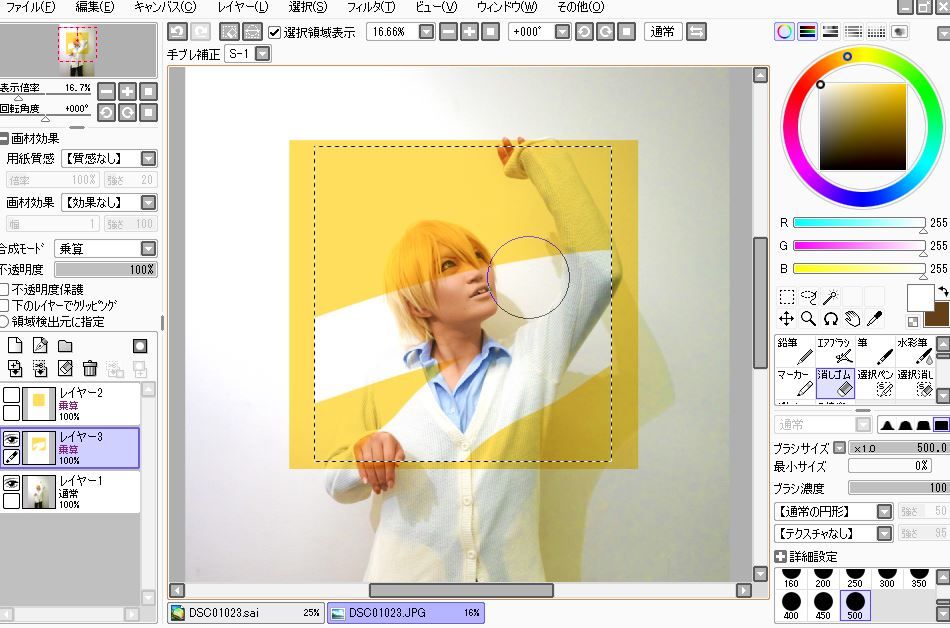Screen dimensions: 950x628
Task: Choose the rectangular selection tool
Action: click(x=786, y=297)
